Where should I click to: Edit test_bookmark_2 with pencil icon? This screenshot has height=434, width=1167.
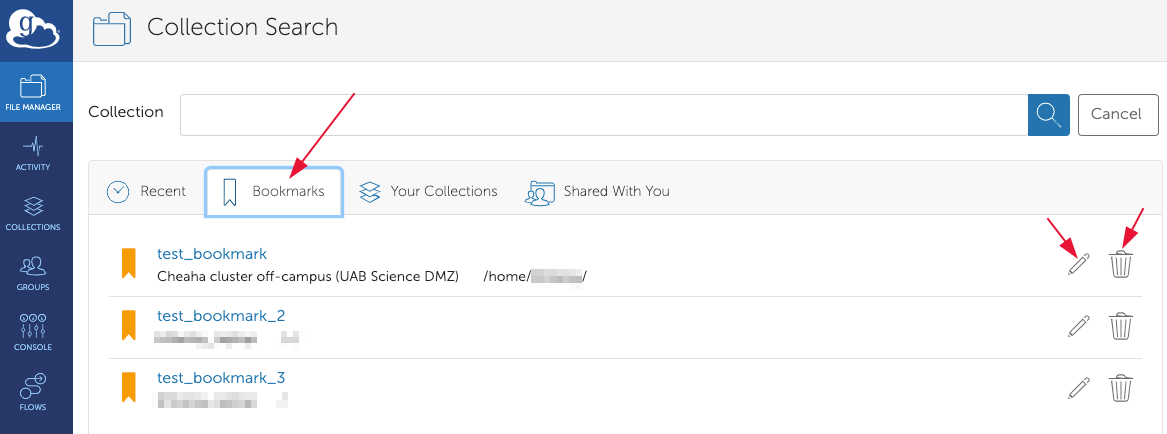tap(1078, 326)
